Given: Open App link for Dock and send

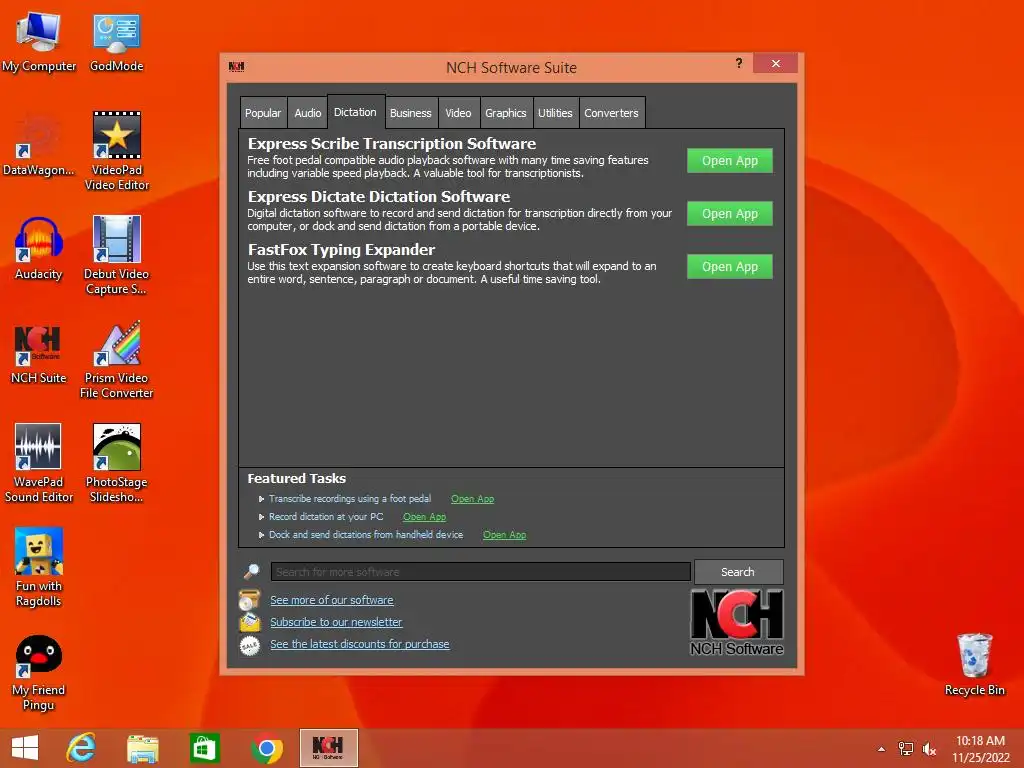Looking at the screenshot, I should [x=504, y=535].
